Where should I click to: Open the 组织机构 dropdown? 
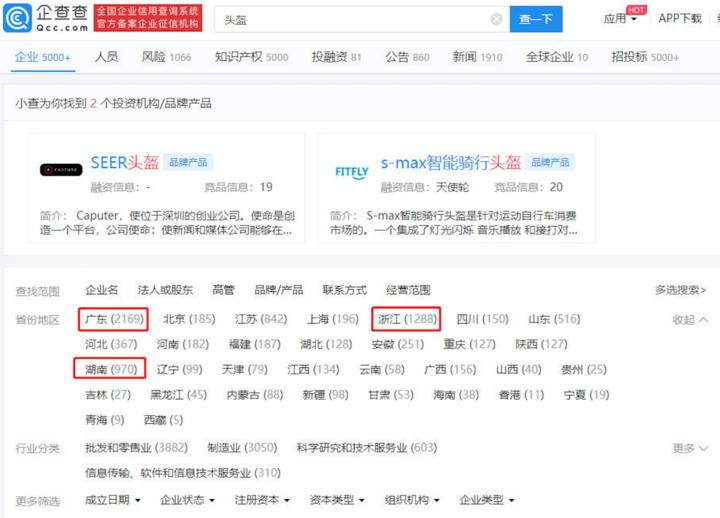pos(412,500)
